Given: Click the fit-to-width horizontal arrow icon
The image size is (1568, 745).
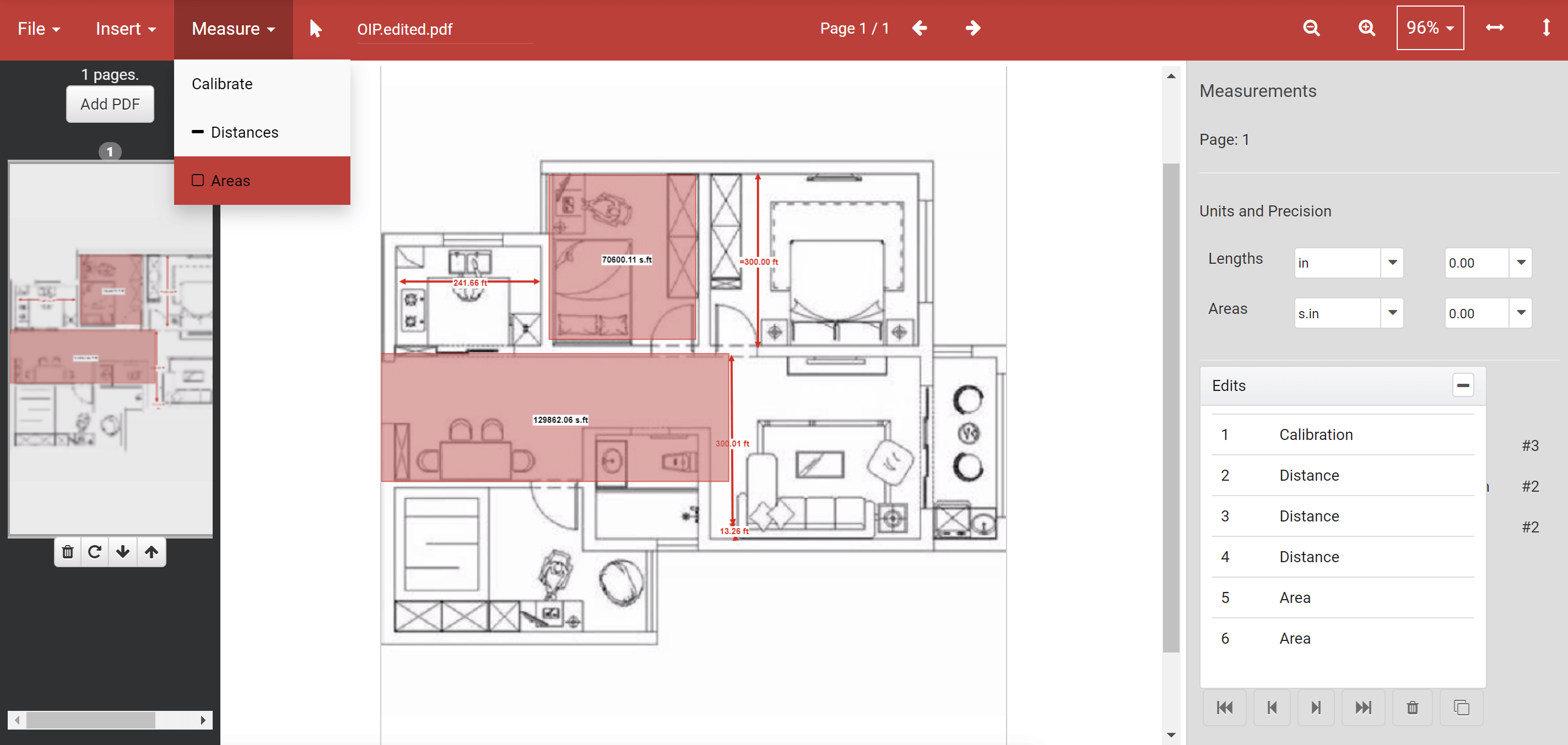Looking at the screenshot, I should [x=1494, y=28].
